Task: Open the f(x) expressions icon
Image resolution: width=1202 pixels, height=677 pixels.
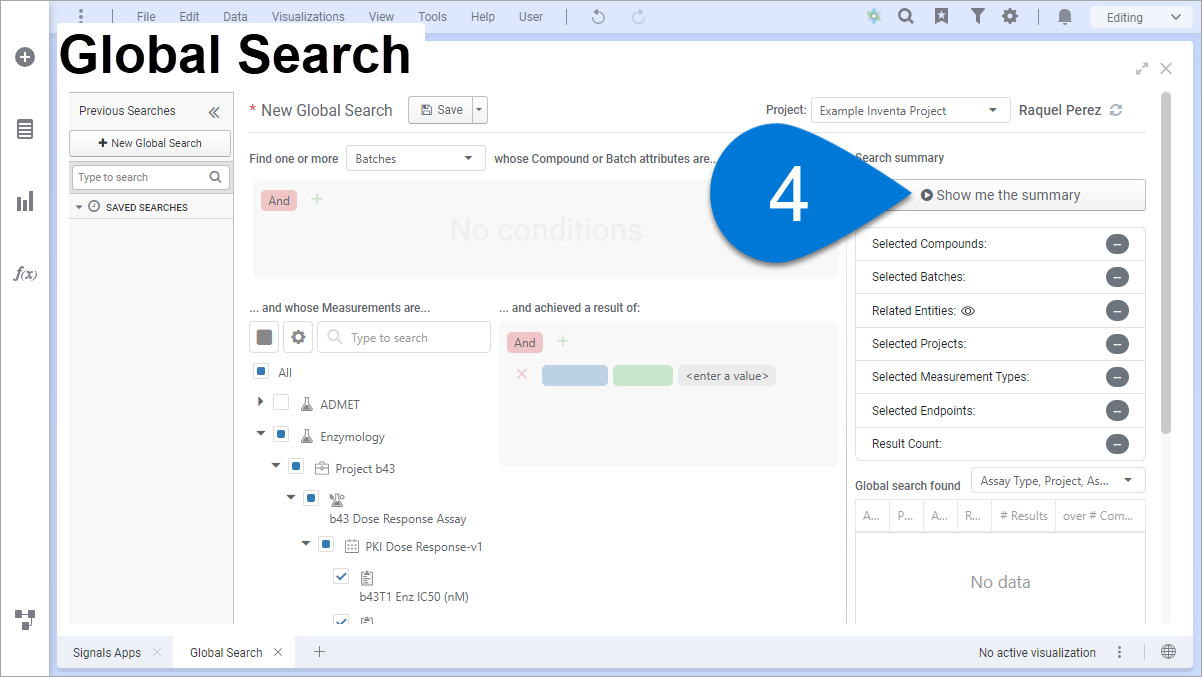Action: (x=25, y=274)
